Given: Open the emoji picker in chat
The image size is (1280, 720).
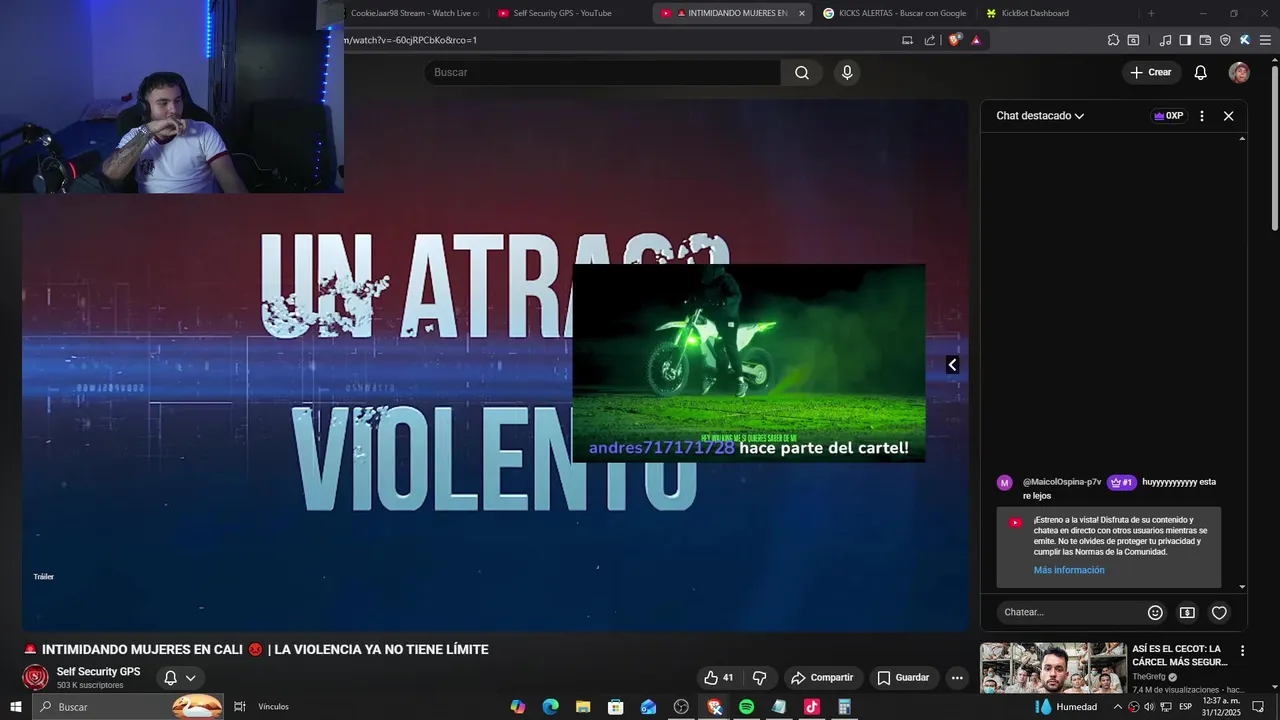Looking at the screenshot, I should pyautogui.click(x=1155, y=612).
